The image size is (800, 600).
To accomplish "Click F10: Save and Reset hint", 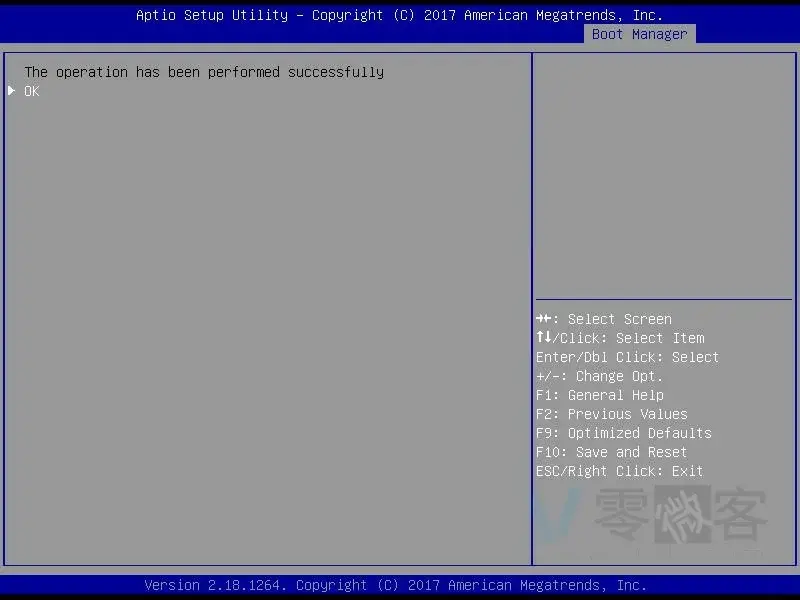I will click(611, 452).
